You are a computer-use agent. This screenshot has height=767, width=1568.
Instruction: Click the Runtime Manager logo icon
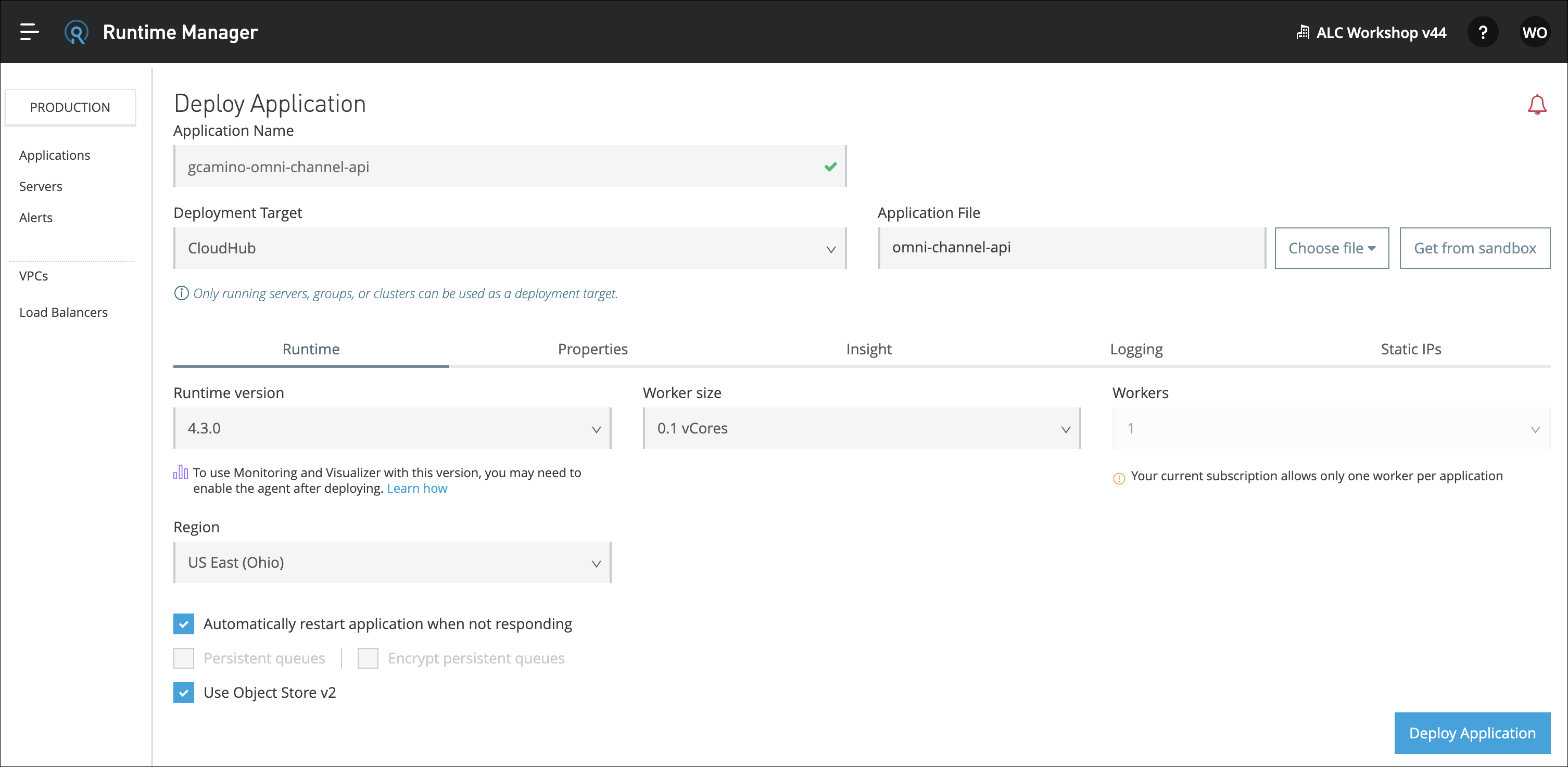(76, 32)
